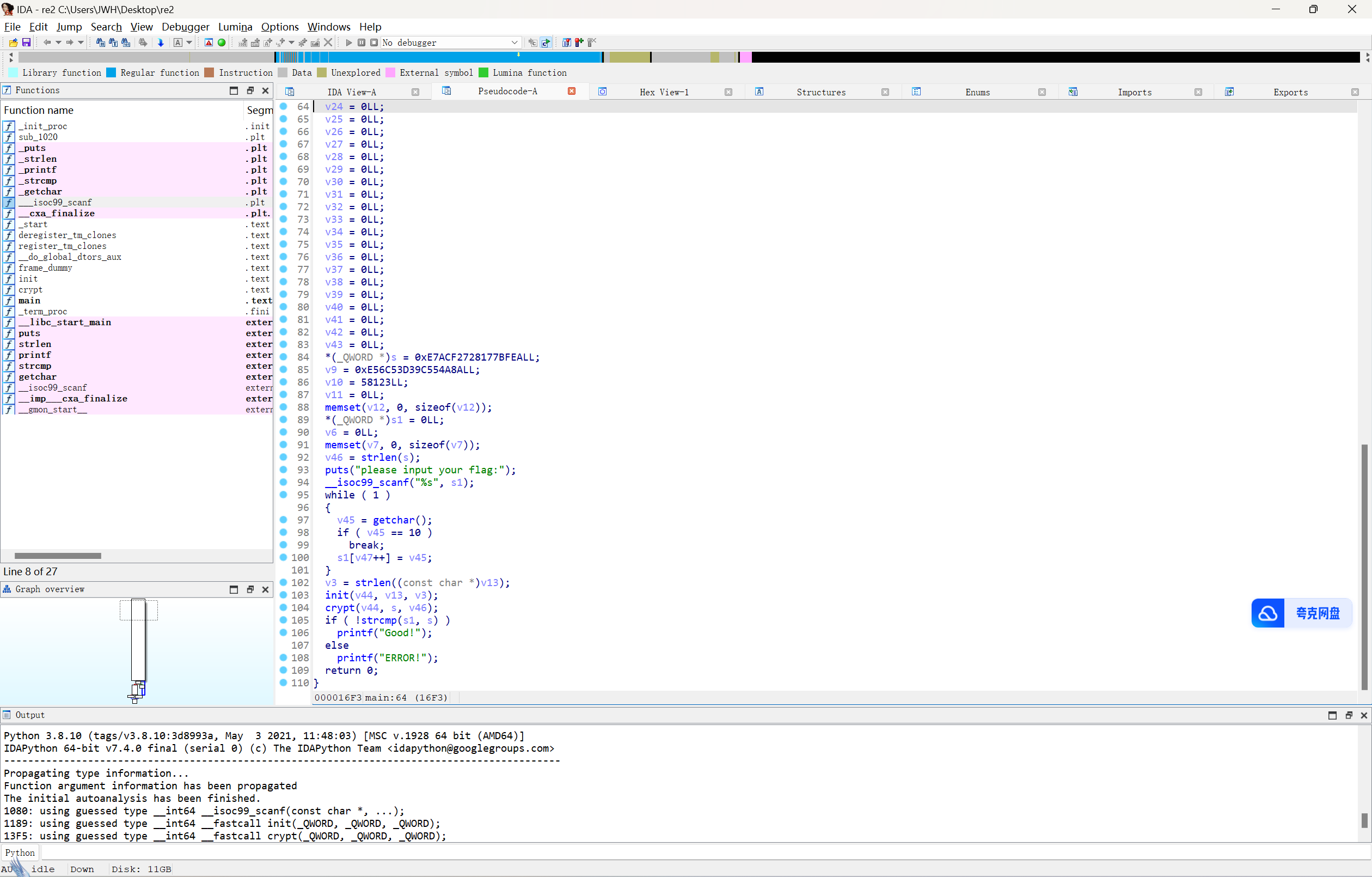Switch to the IDA View-A tab
Viewport: 1372px width, 877px height.
tap(352, 93)
